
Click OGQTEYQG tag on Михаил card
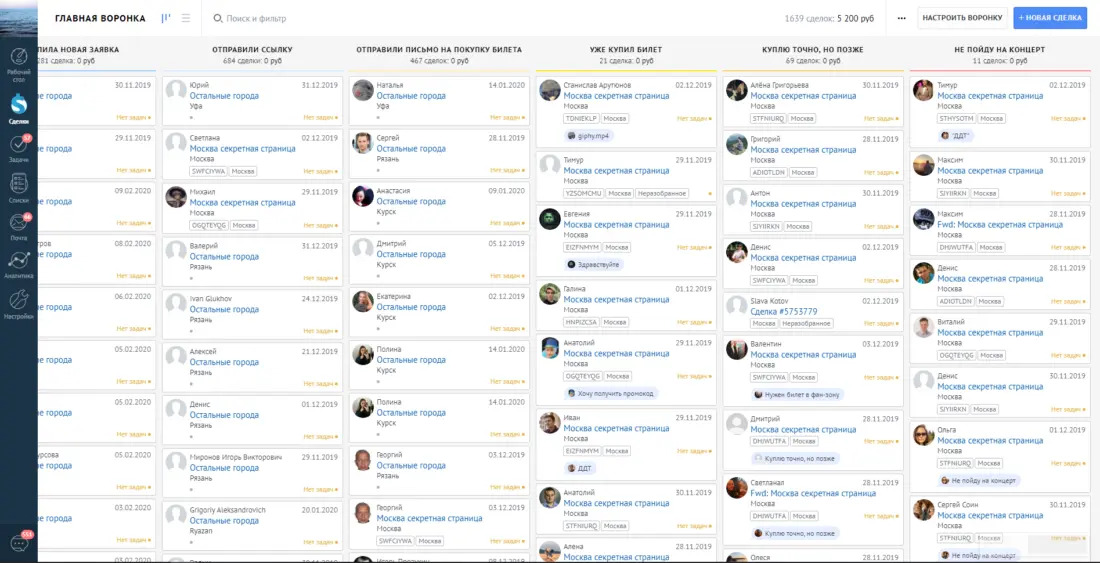(208, 226)
